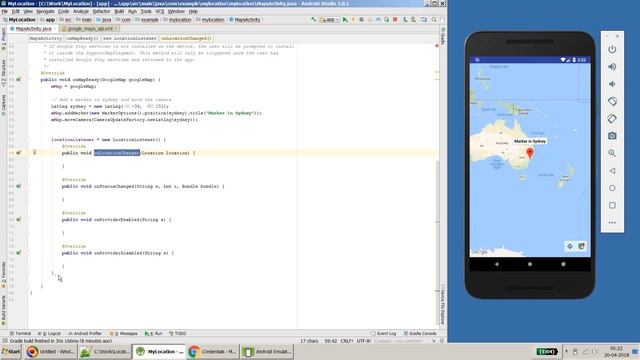Click override gutter icon beside onProviderEnabled
Screen dimensions: 640x360
[18, 220]
